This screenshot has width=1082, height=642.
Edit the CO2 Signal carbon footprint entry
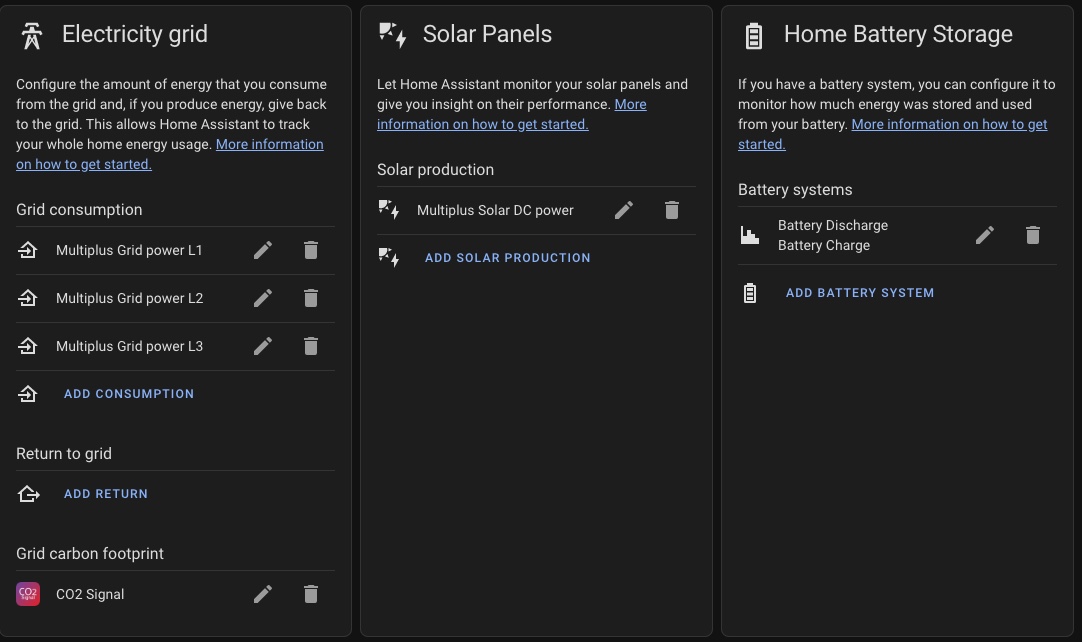(x=263, y=594)
